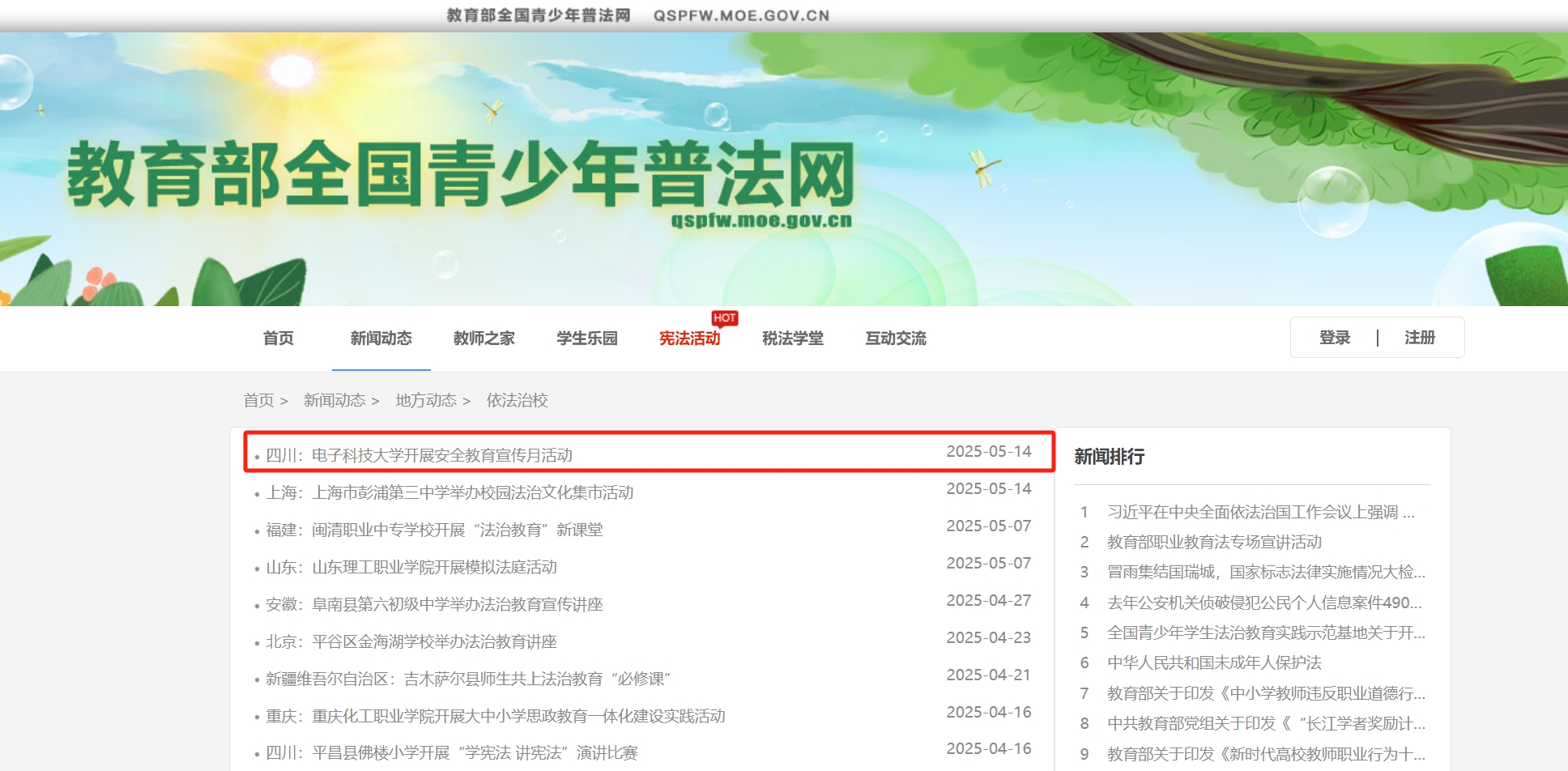Open article 吉木萨尔县师生共上法治教育“必修课”
The width and height of the screenshot is (1568, 771).
tap(468, 679)
